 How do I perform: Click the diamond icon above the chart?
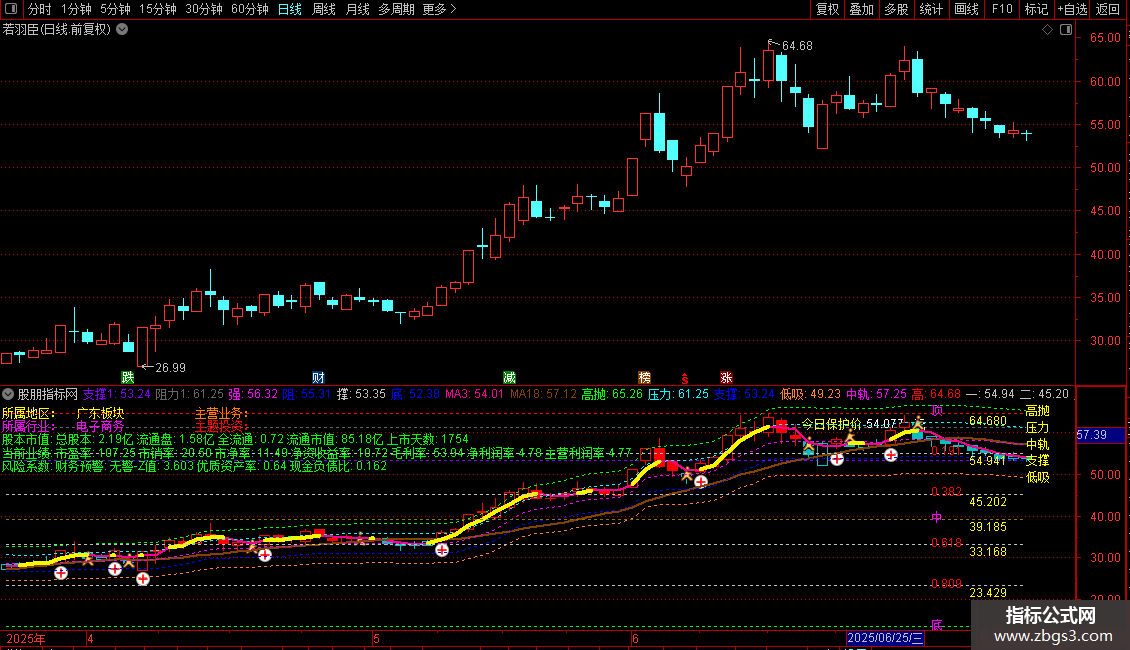click(1047, 30)
